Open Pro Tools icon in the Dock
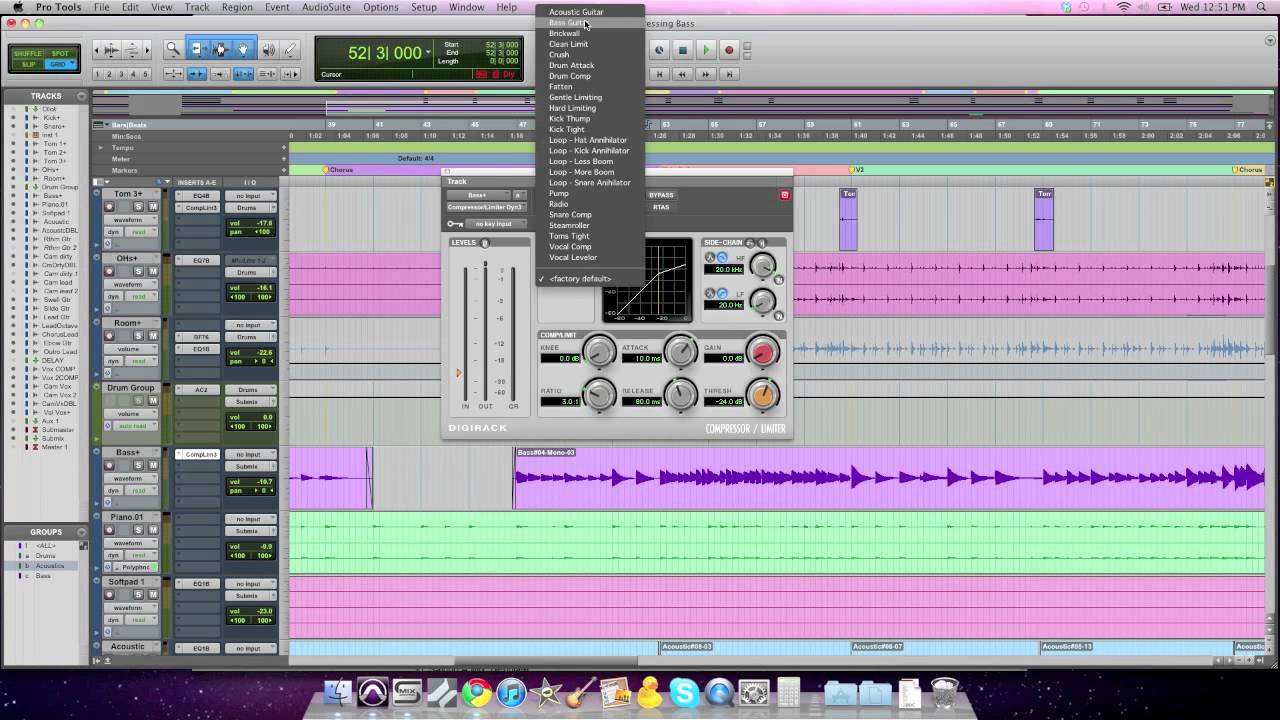 [x=373, y=692]
